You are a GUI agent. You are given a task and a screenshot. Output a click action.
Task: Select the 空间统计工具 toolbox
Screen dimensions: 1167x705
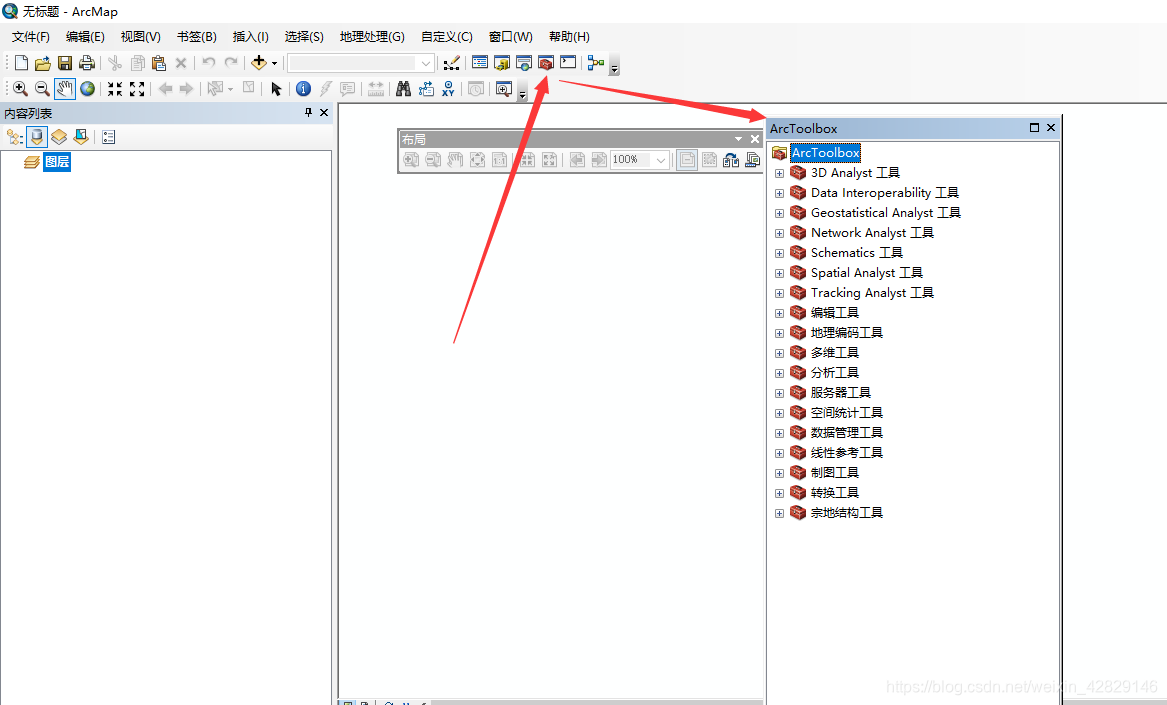[847, 412]
